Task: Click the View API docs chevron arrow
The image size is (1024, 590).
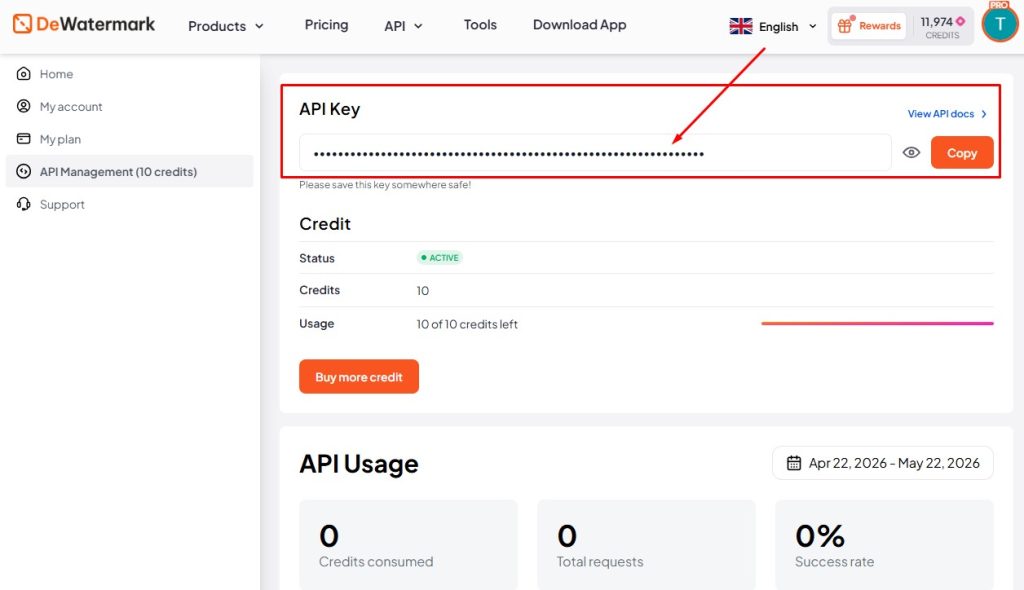Action: 984,114
